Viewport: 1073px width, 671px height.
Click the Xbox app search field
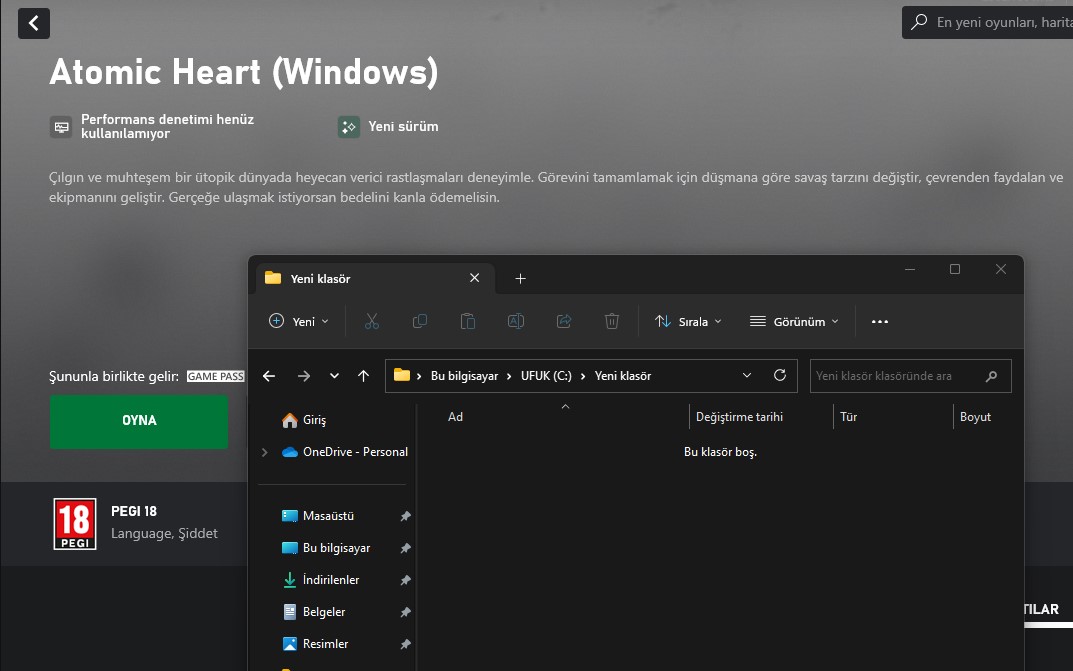(987, 22)
